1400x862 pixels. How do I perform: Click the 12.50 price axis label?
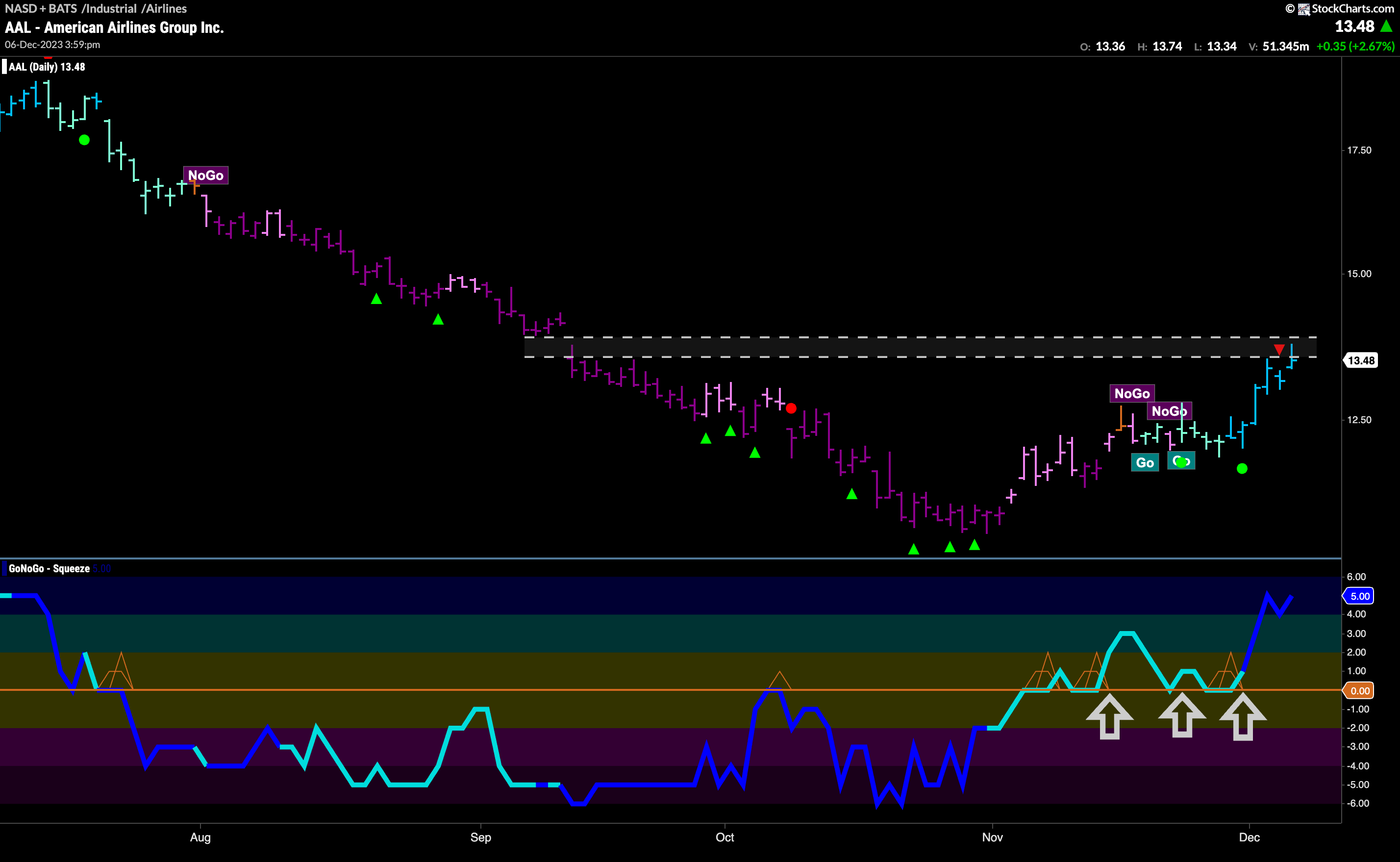pyautogui.click(x=1359, y=420)
